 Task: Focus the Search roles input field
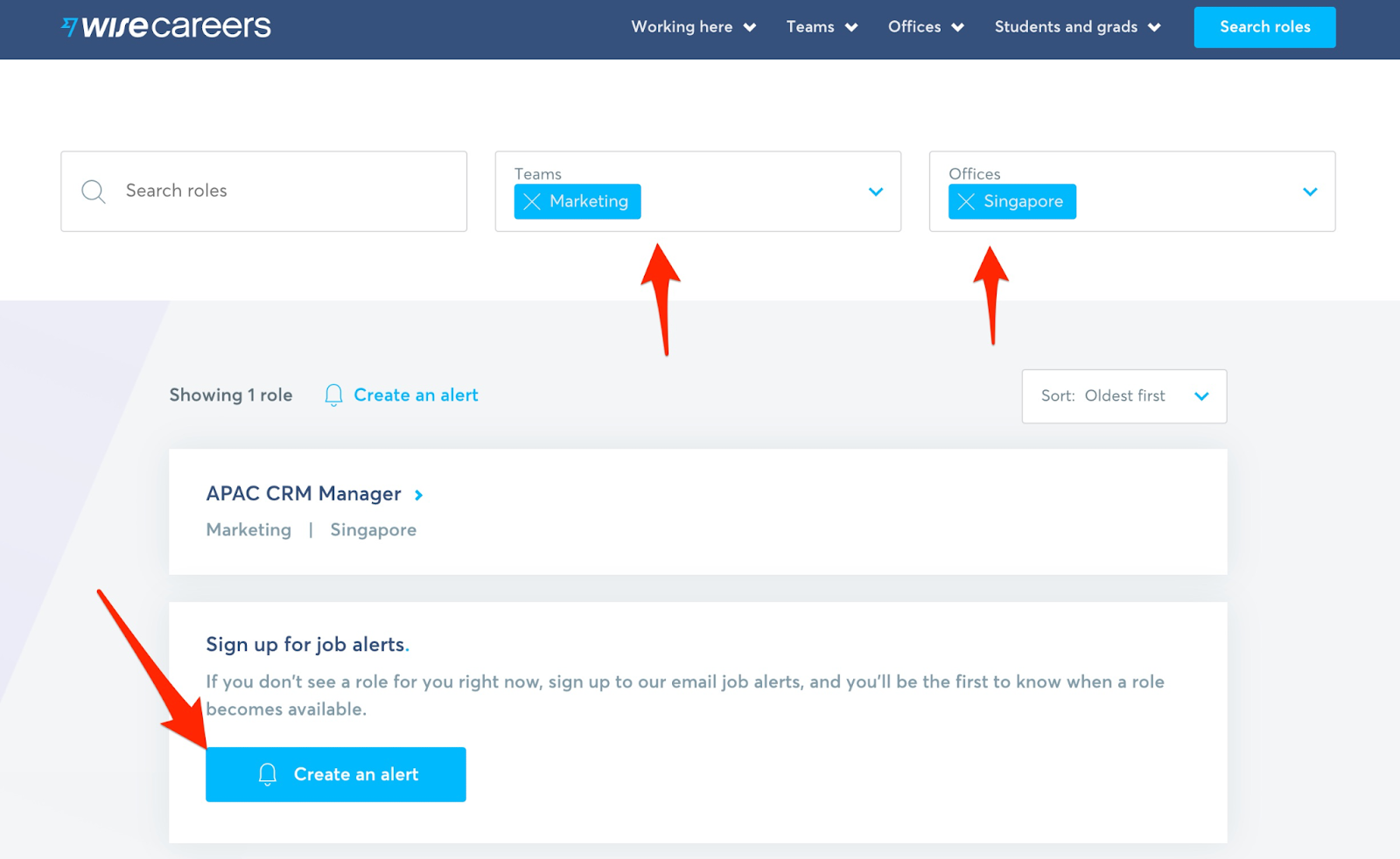(263, 192)
